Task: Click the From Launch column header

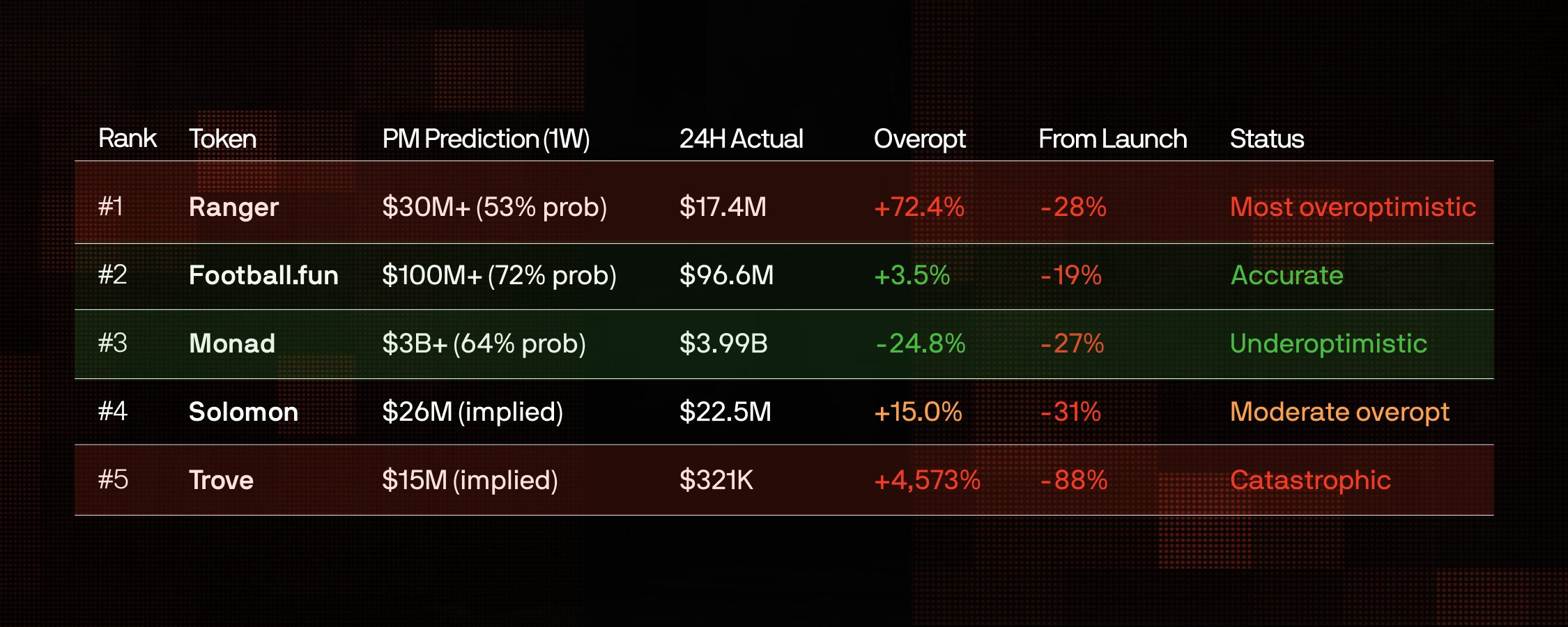Action: coord(1112,139)
